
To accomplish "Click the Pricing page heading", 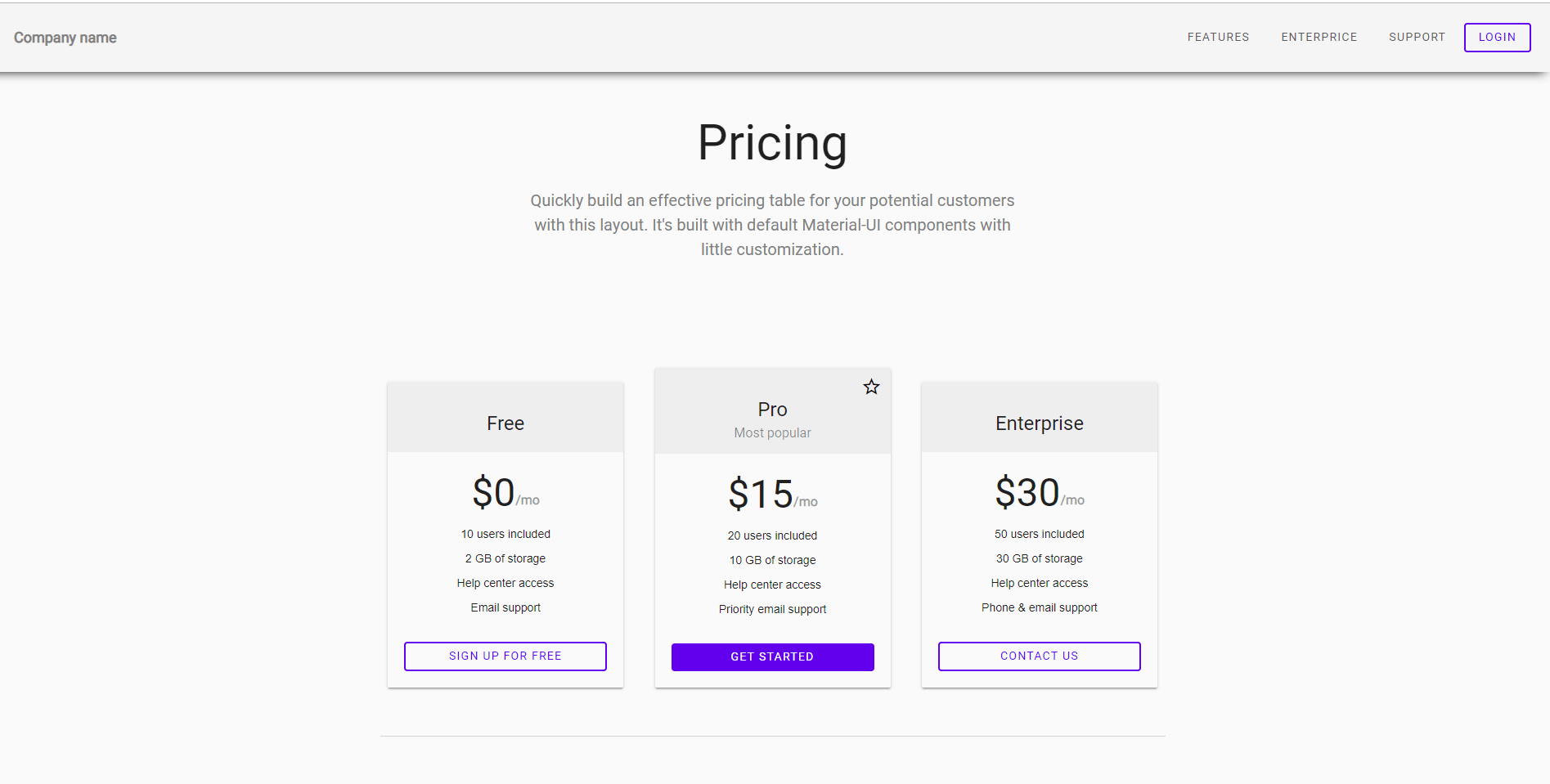I will pos(772,144).
